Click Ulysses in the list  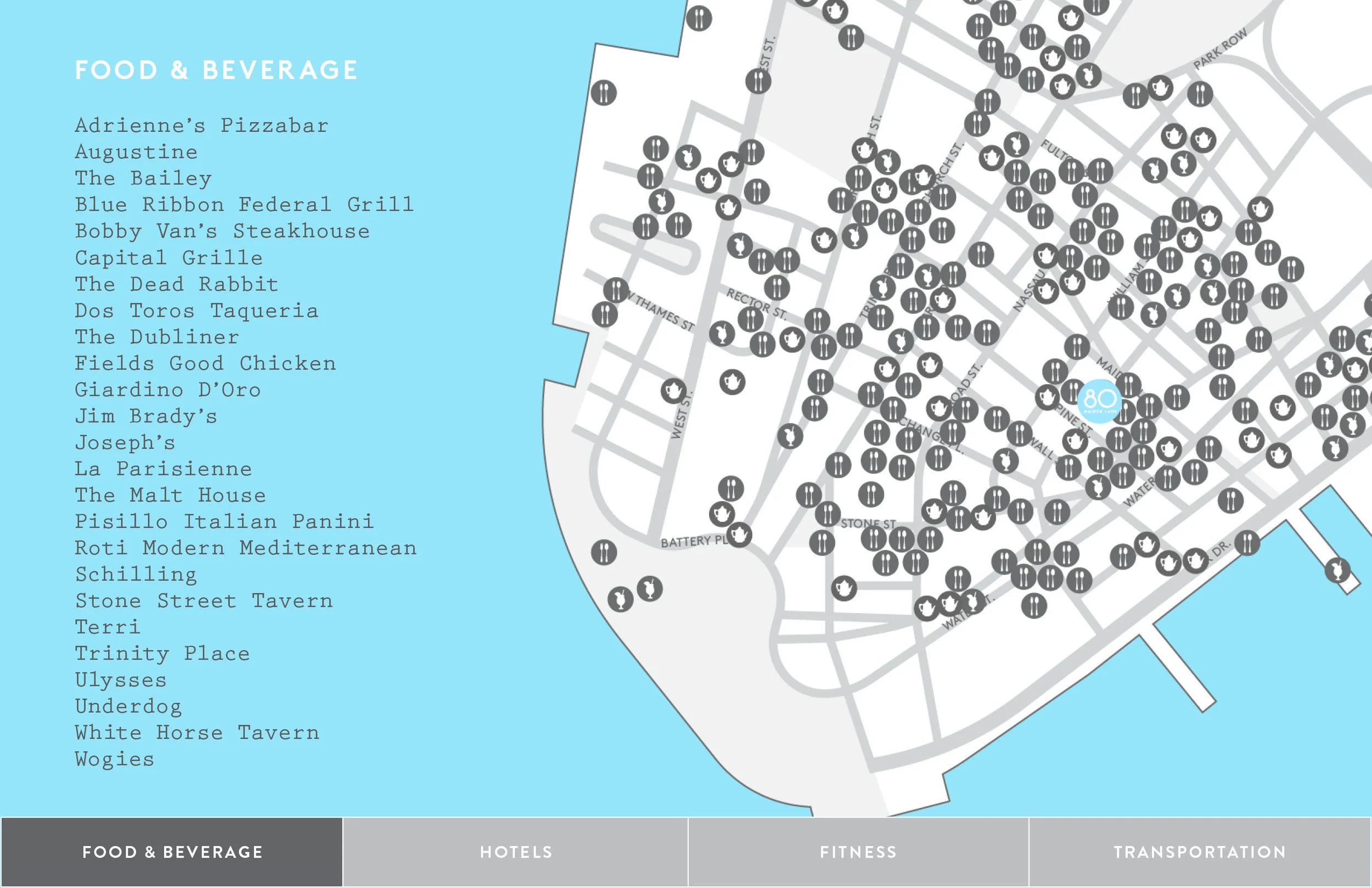[121, 681]
